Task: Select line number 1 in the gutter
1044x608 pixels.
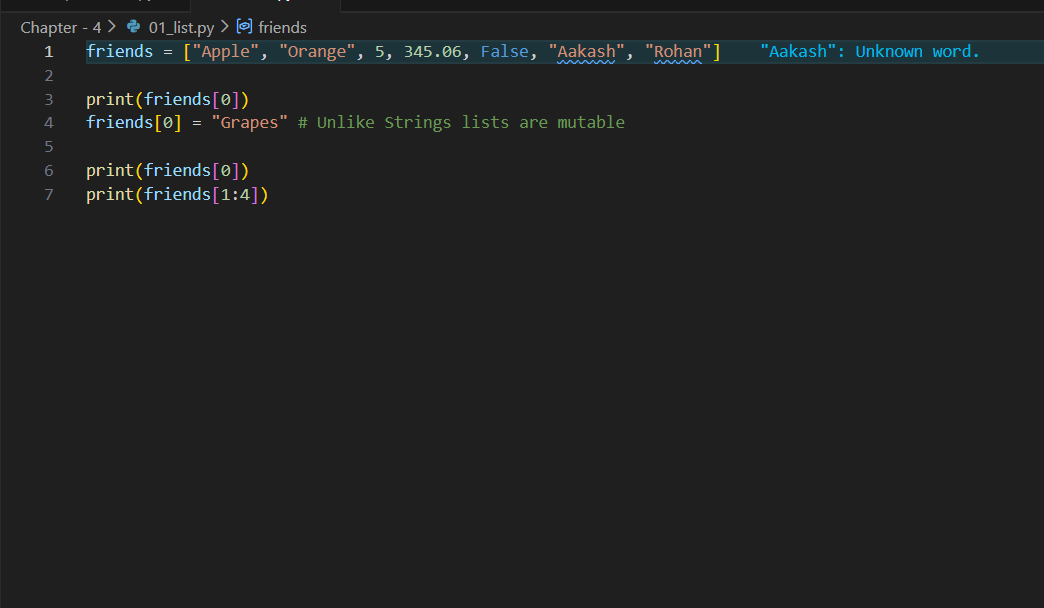Action: coord(48,51)
